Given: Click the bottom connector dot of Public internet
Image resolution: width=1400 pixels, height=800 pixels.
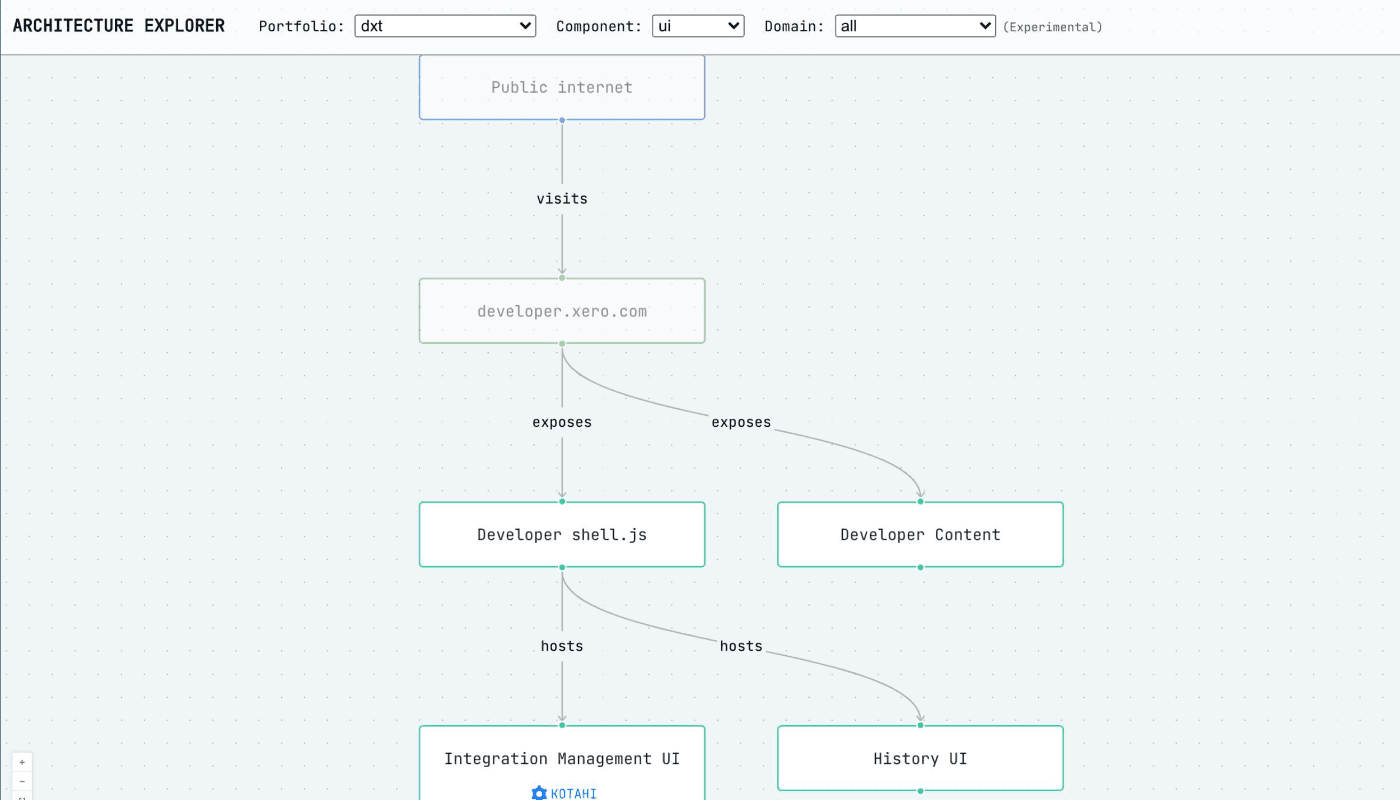Looking at the screenshot, I should (562, 120).
